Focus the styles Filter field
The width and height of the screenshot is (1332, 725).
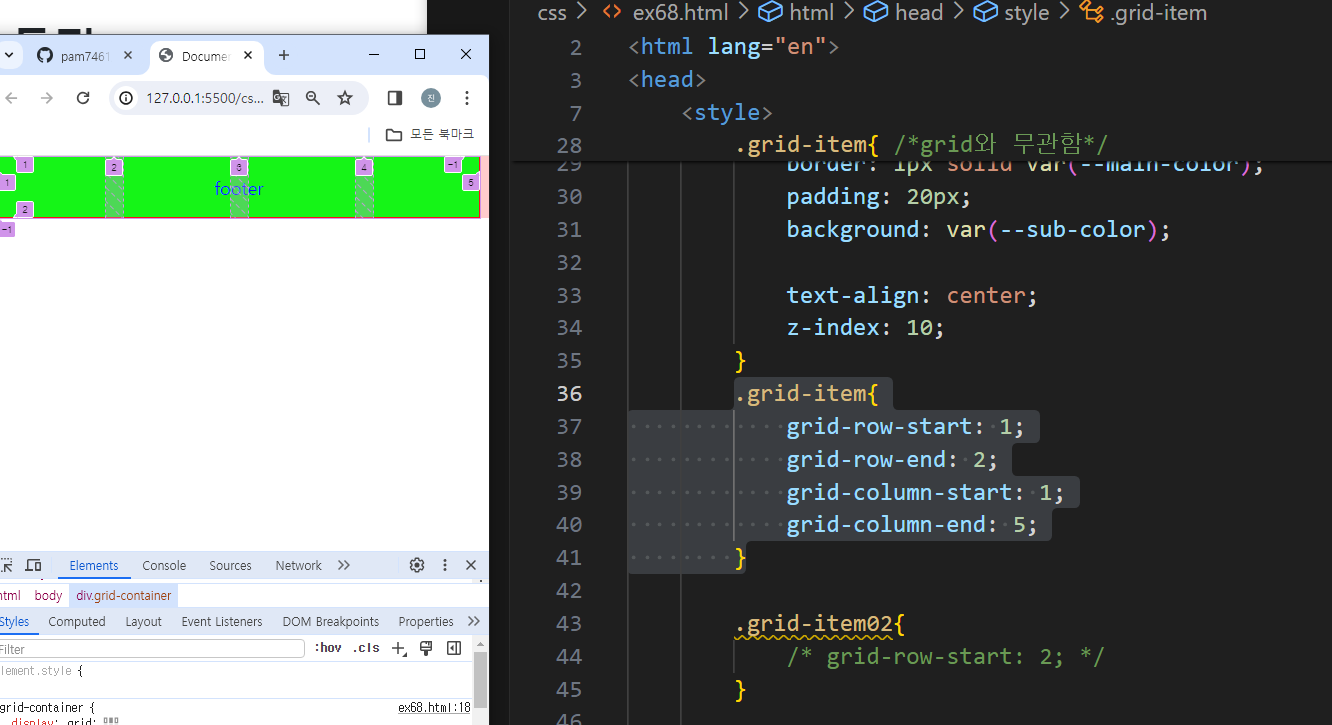coord(151,649)
